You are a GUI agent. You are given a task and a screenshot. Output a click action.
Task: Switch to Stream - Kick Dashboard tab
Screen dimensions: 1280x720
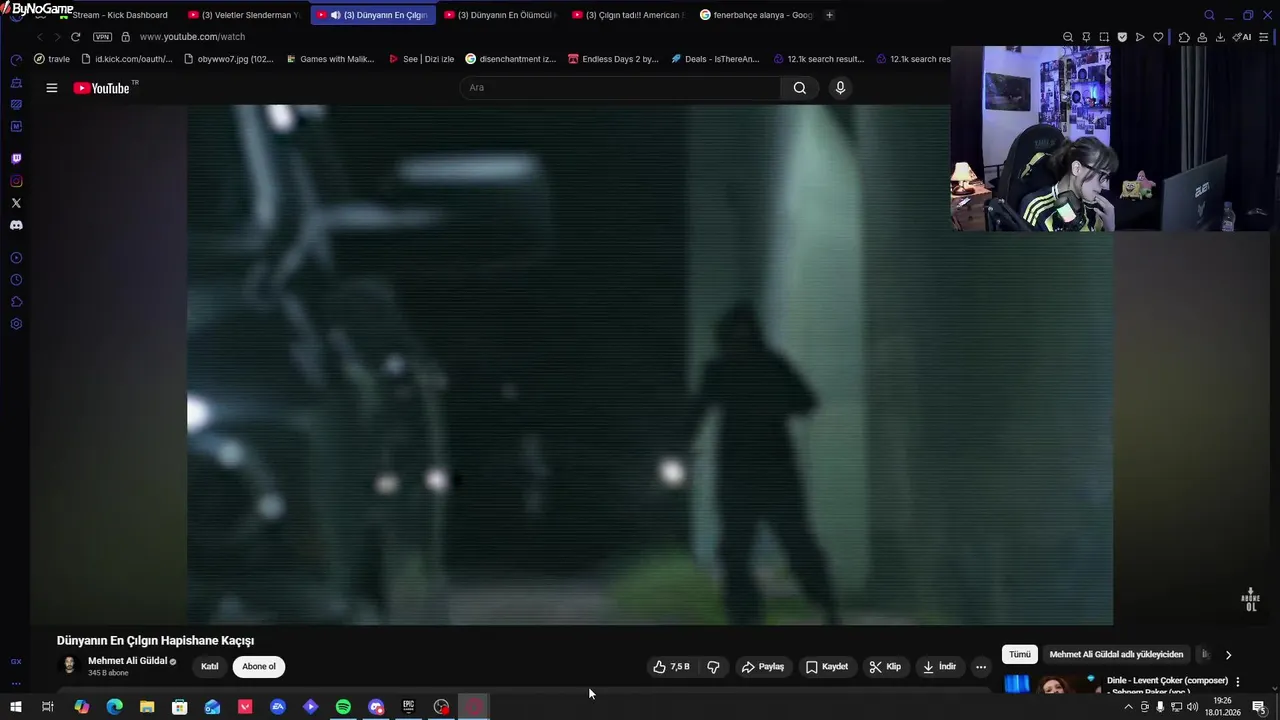pos(119,15)
